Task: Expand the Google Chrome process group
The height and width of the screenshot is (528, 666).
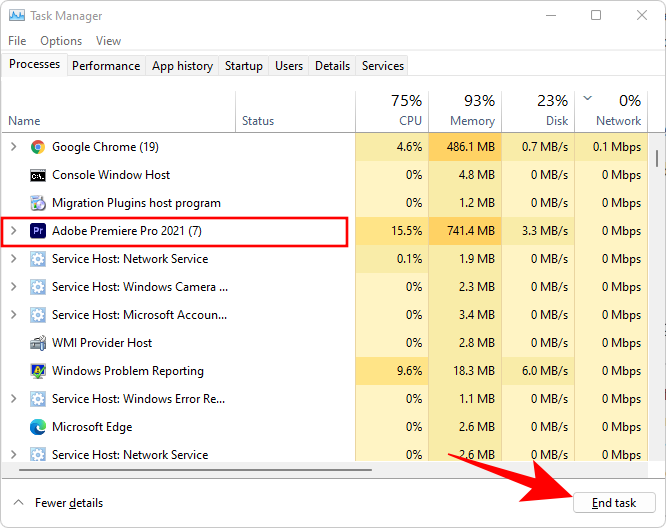Action: [13, 147]
